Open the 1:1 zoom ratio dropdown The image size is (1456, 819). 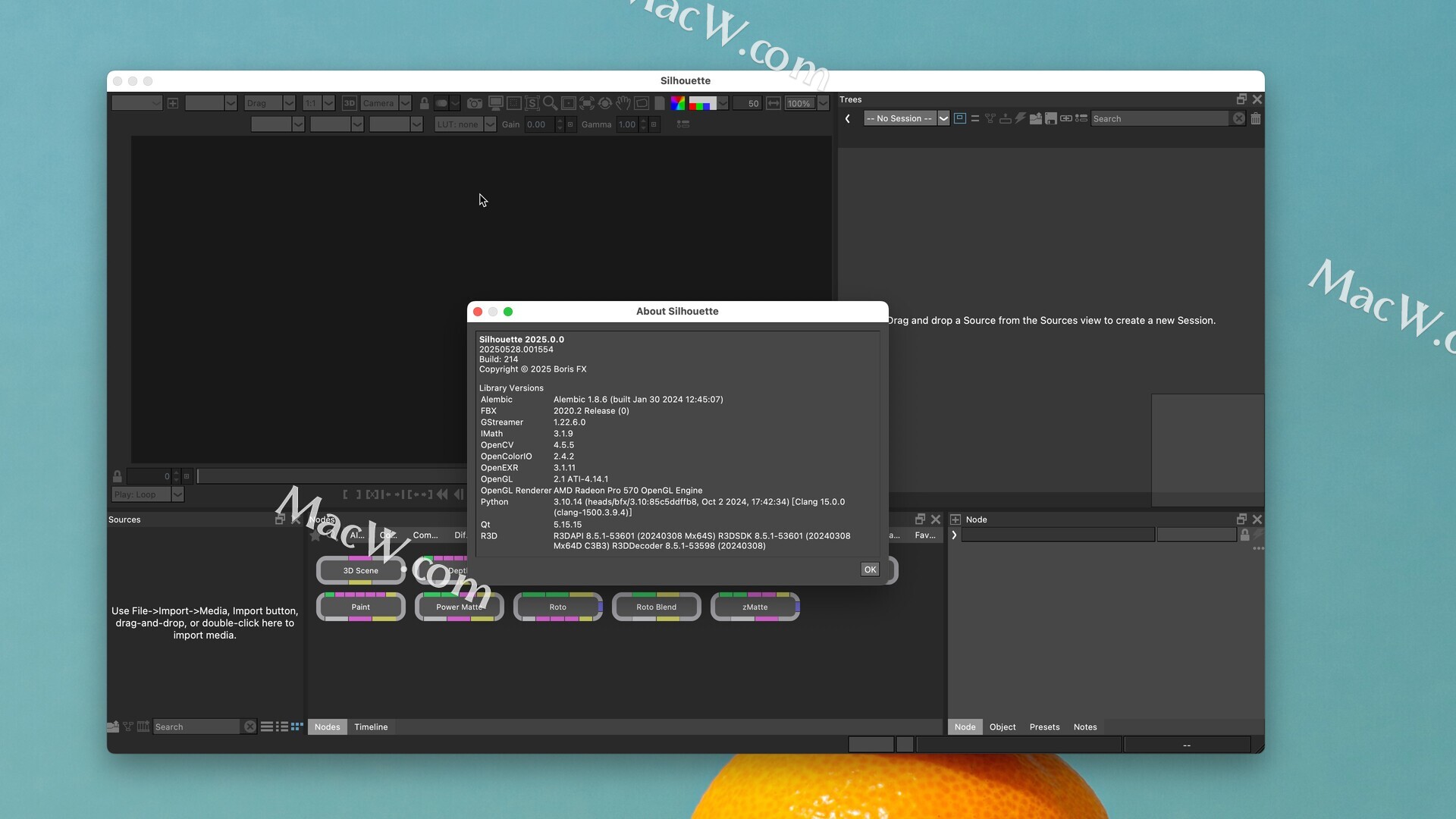click(x=318, y=103)
